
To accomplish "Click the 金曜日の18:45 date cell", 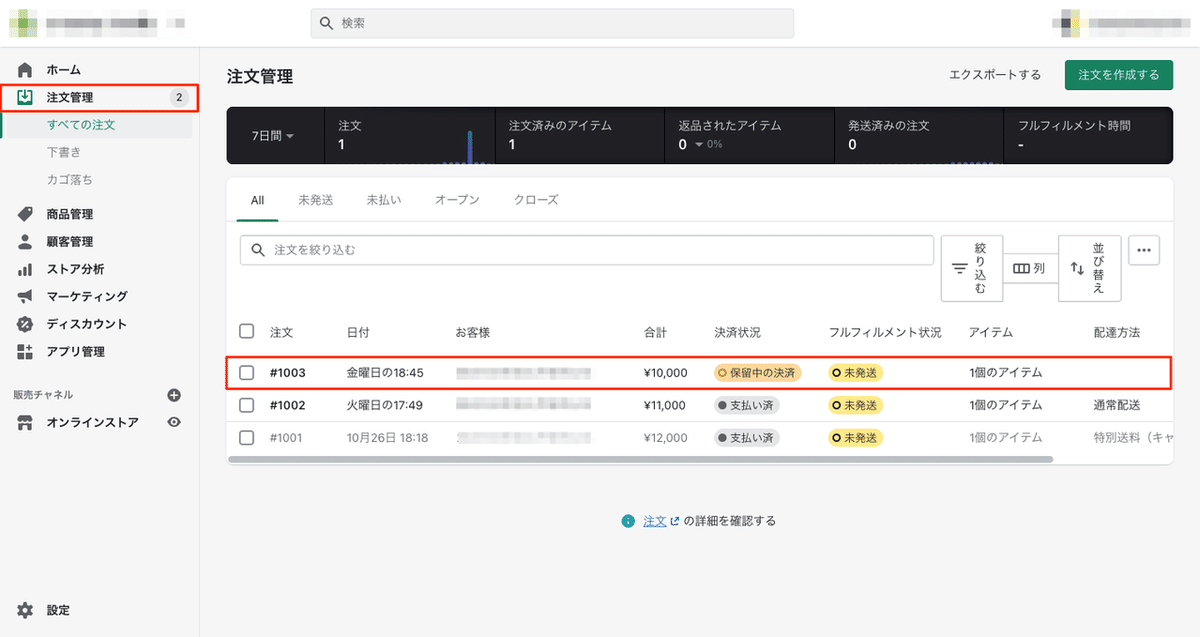I will click(385, 373).
